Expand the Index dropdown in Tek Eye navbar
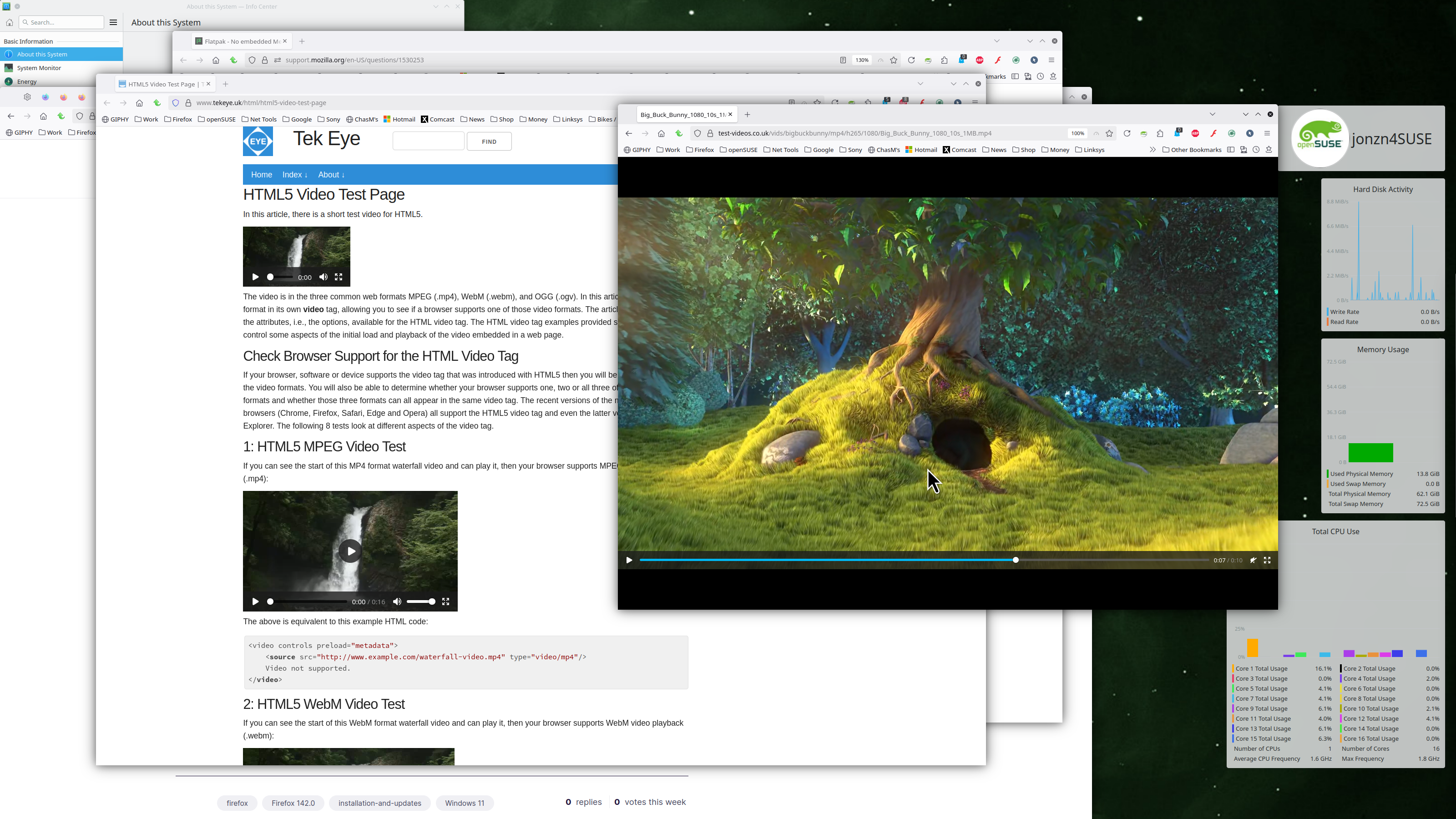The height and width of the screenshot is (819, 1456). (294, 175)
